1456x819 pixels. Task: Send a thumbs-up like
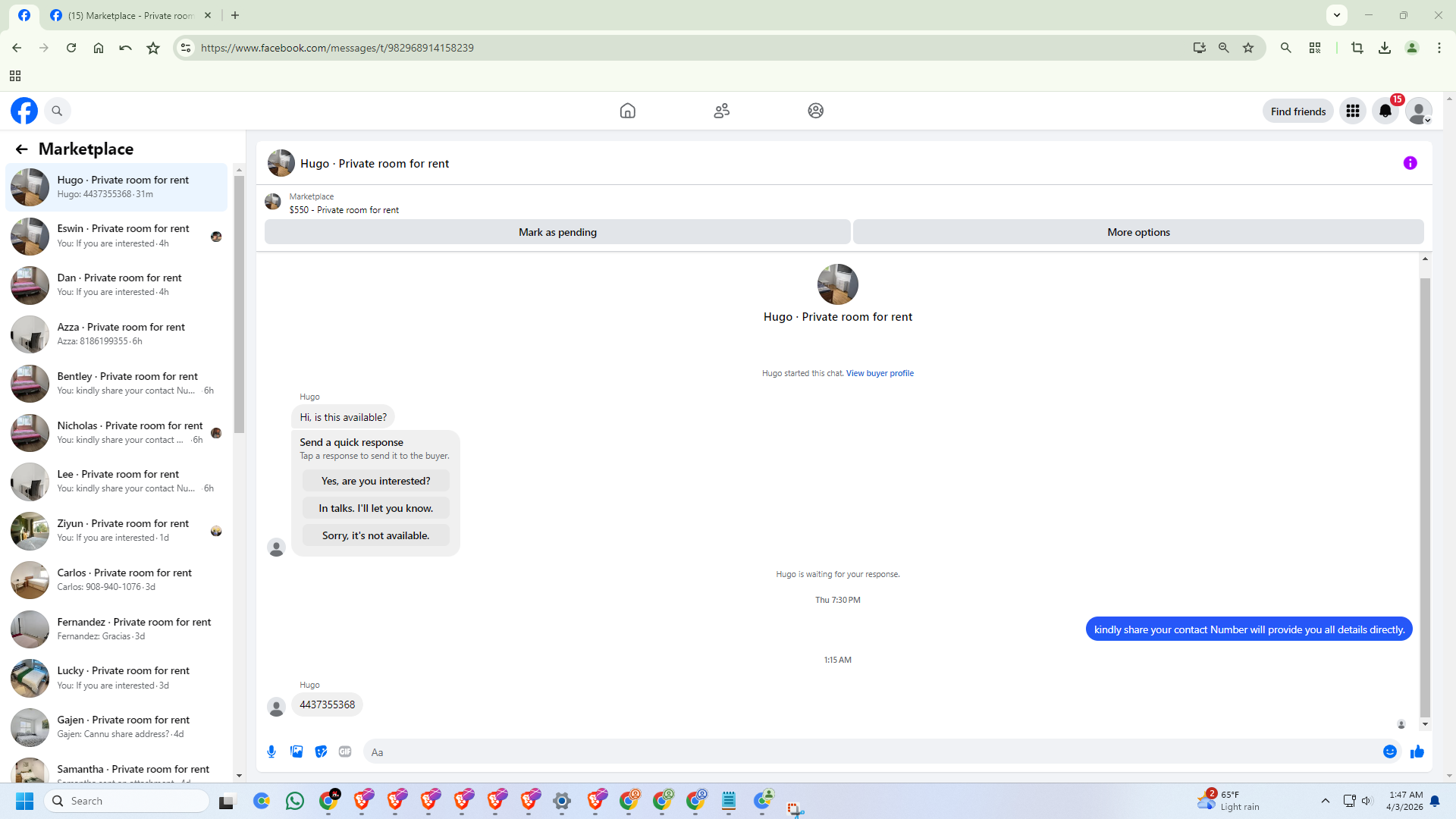[x=1417, y=752]
